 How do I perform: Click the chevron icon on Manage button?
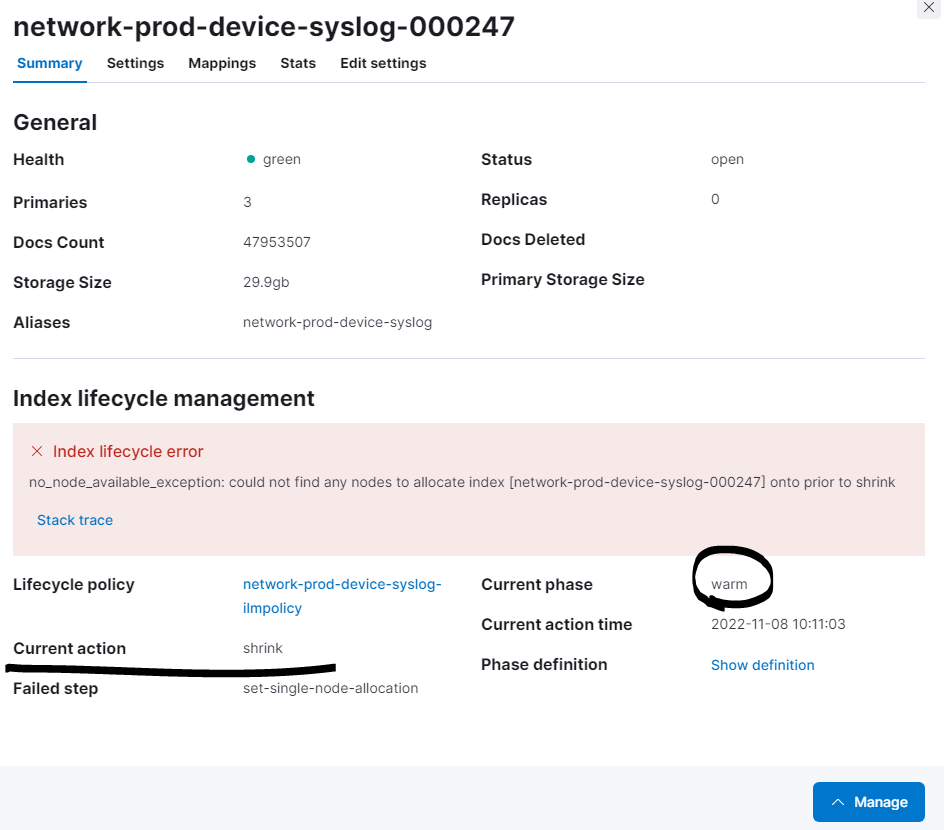point(838,802)
